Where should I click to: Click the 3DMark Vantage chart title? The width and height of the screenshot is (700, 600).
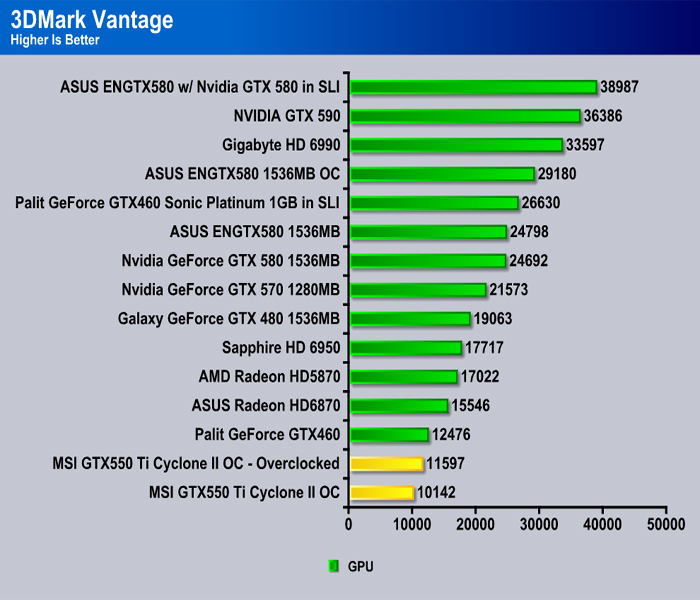coord(92,20)
